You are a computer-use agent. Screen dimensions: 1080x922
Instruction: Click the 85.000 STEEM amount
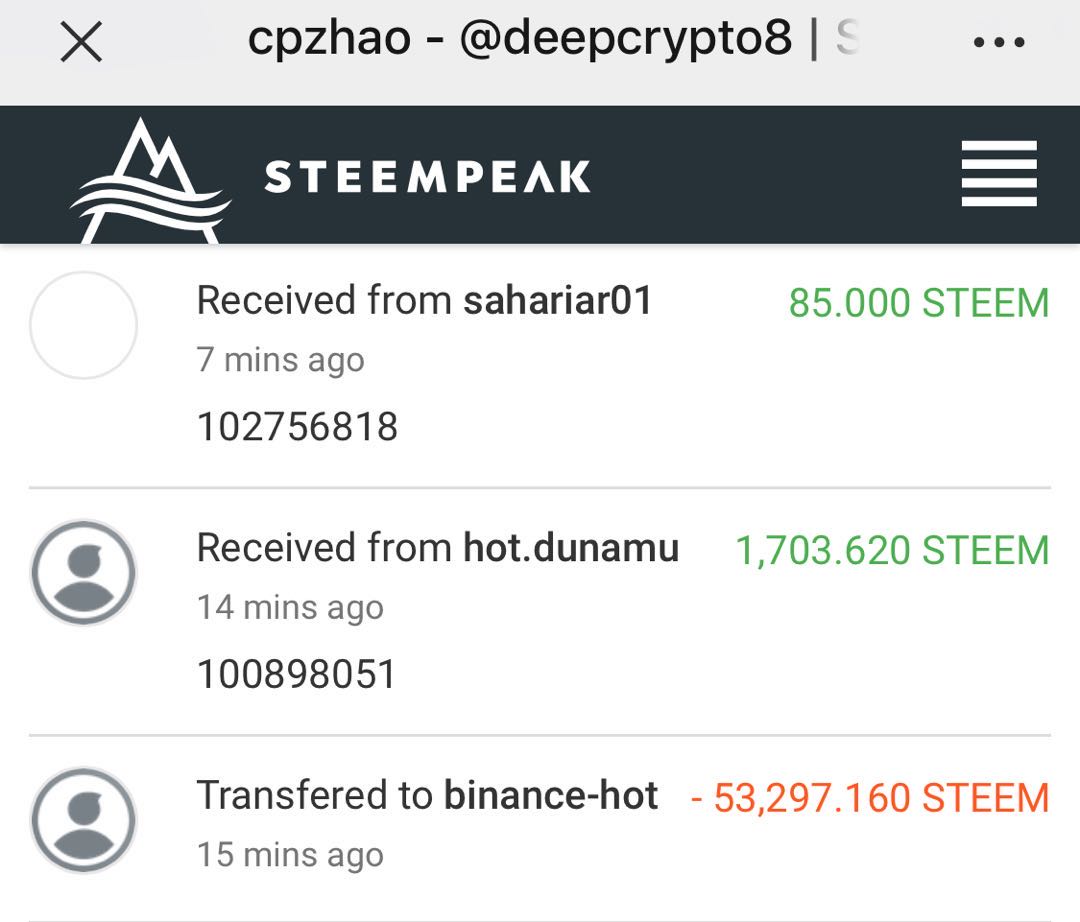pyautogui.click(x=918, y=303)
